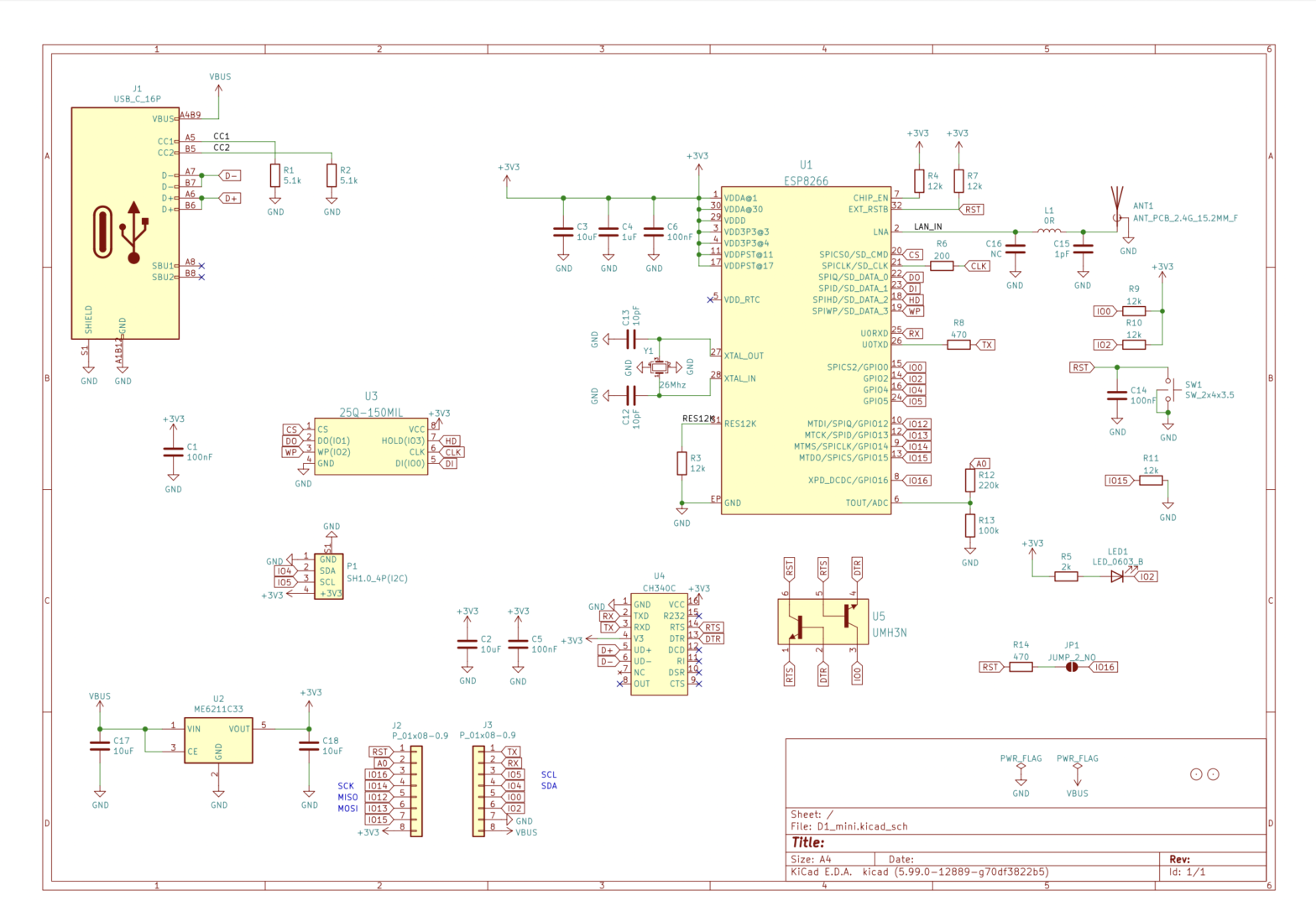Select the JP1 jumper symbol
Image resolution: width=1316 pixels, height=911 pixels.
[x=1071, y=667]
